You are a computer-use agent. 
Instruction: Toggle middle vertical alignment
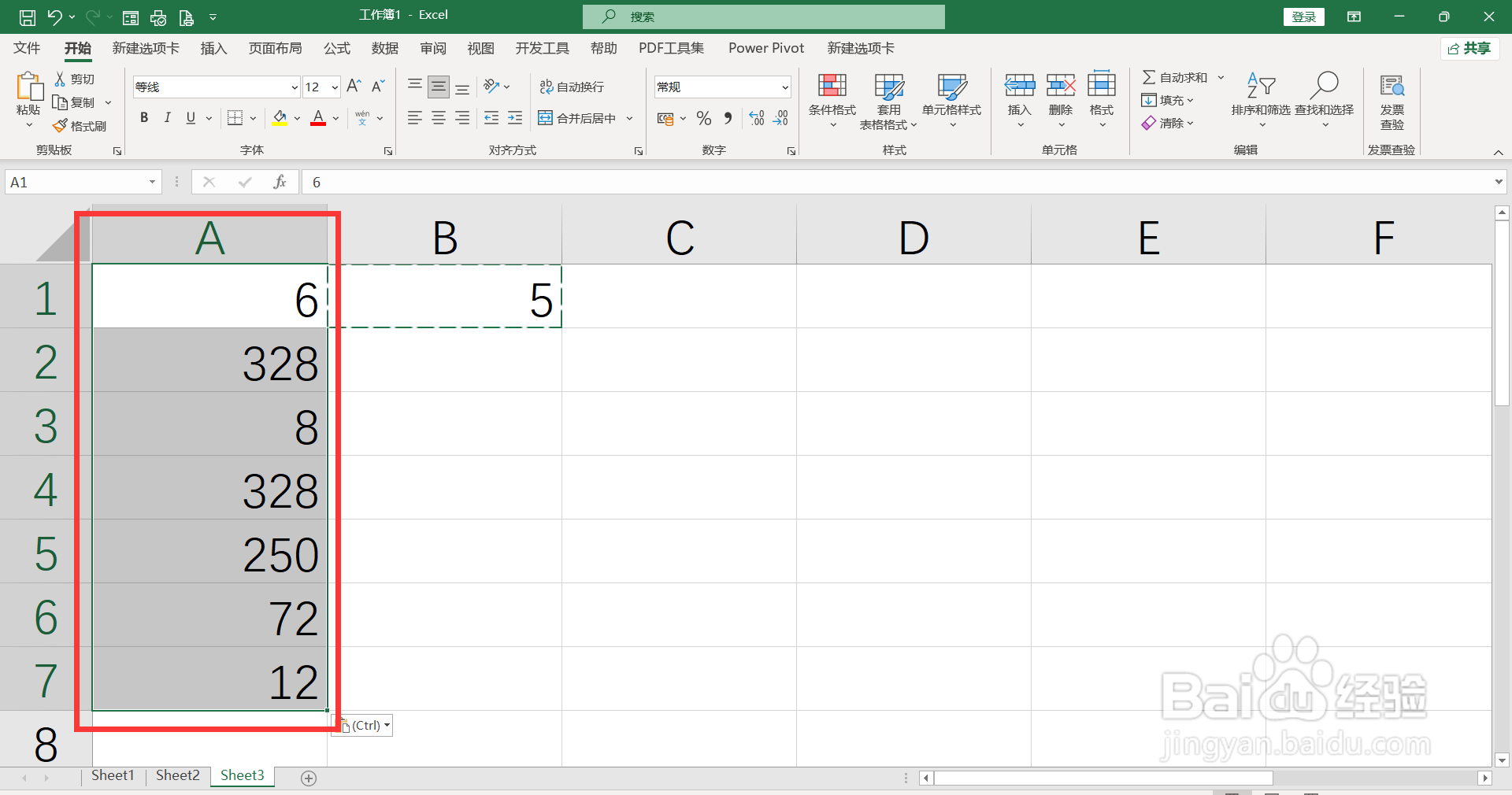439,86
